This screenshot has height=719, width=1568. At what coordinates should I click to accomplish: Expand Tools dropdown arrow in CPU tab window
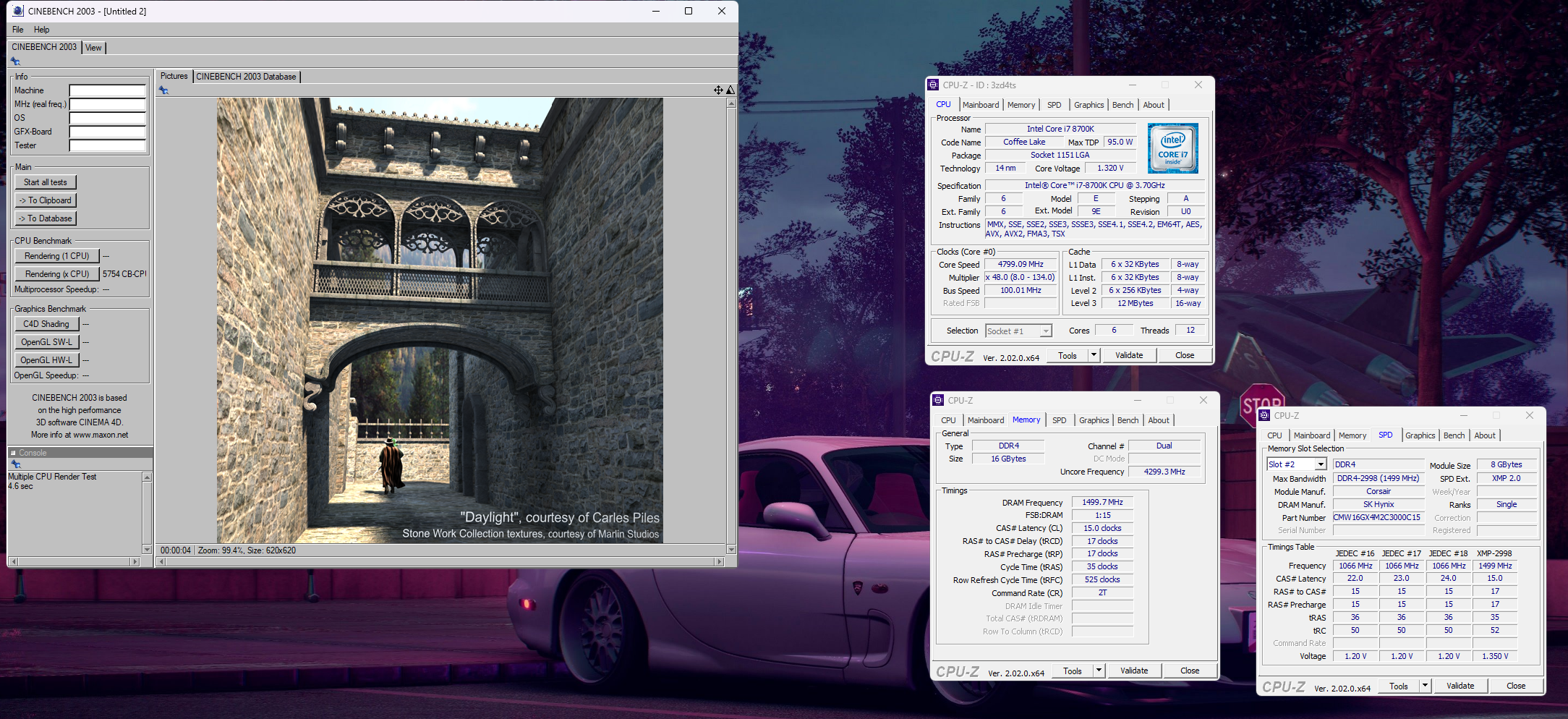pos(1094,355)
